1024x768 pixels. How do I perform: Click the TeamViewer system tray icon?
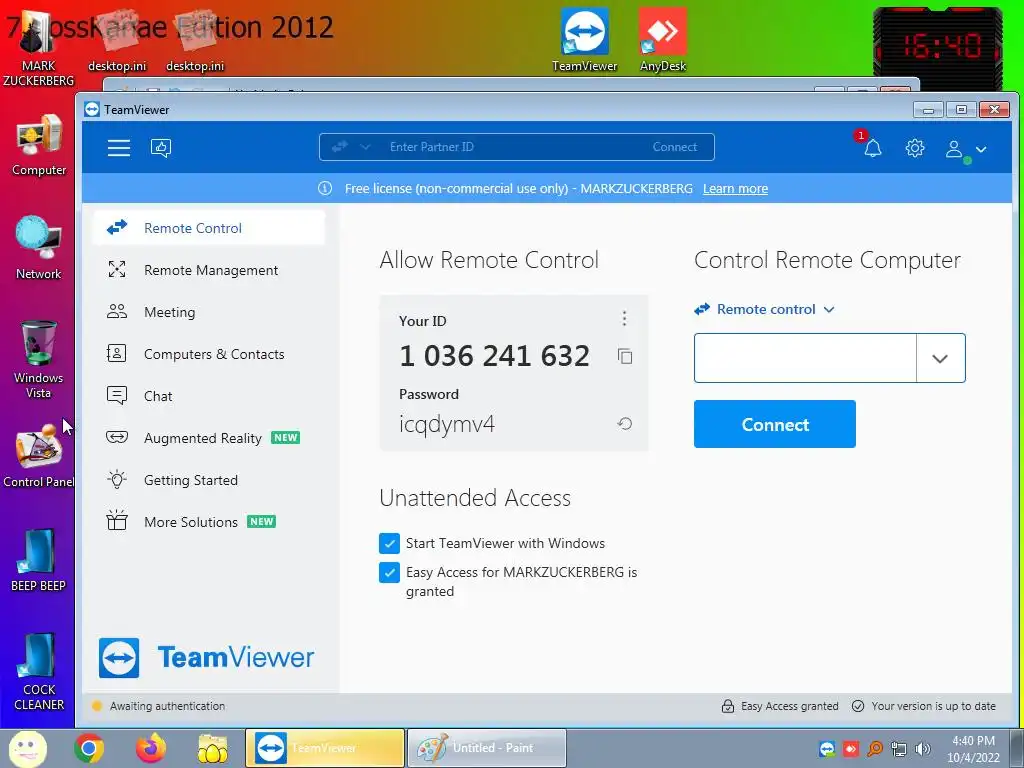[827, 749]
